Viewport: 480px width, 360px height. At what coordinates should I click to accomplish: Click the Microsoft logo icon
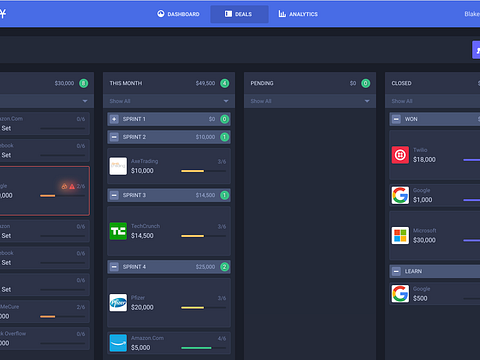(400, 235)
